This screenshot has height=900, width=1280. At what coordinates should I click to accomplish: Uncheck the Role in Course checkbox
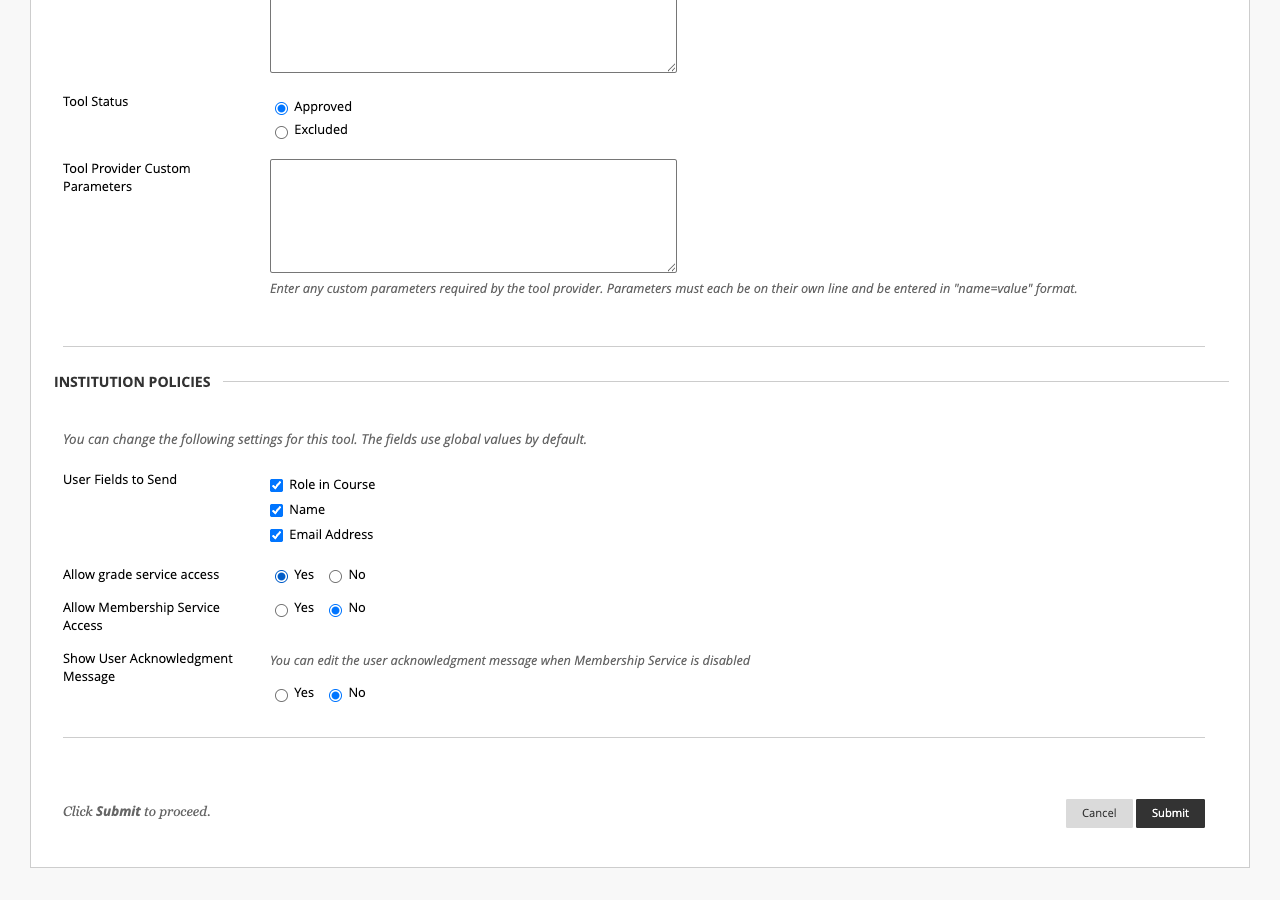click(277, 486)
